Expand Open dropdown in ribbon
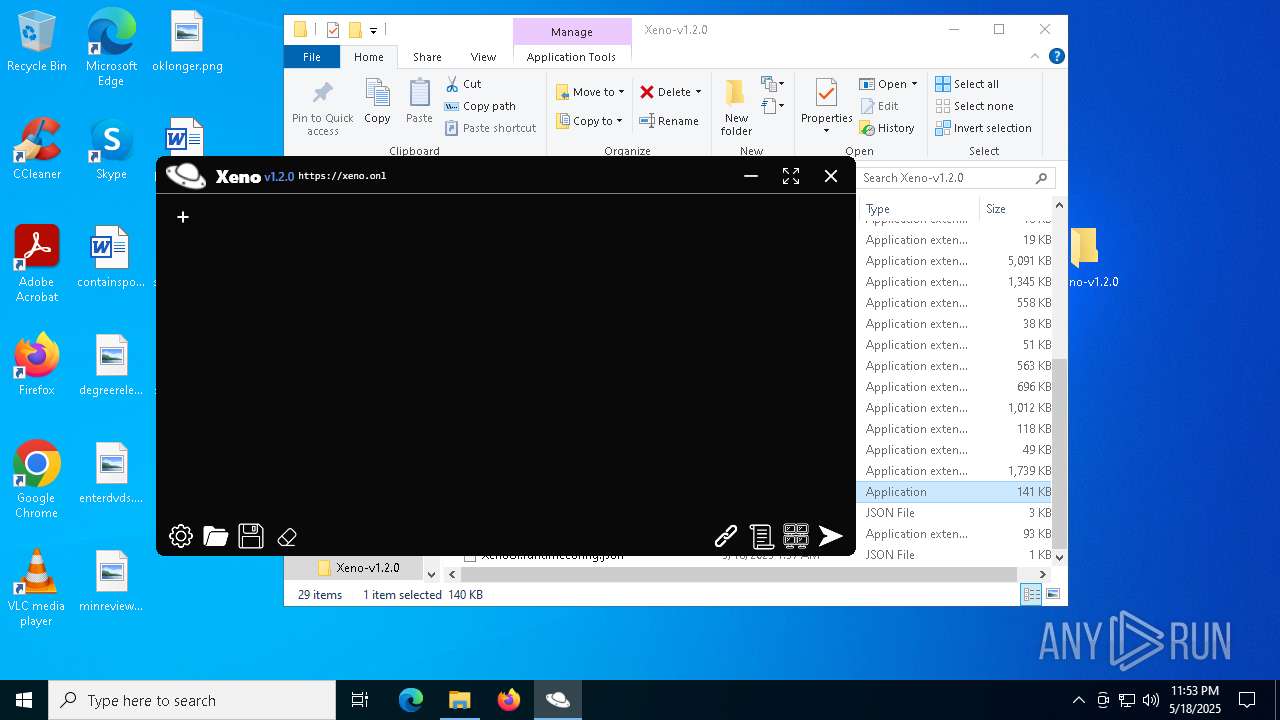 pyautogui.click(x=914, y=84)
